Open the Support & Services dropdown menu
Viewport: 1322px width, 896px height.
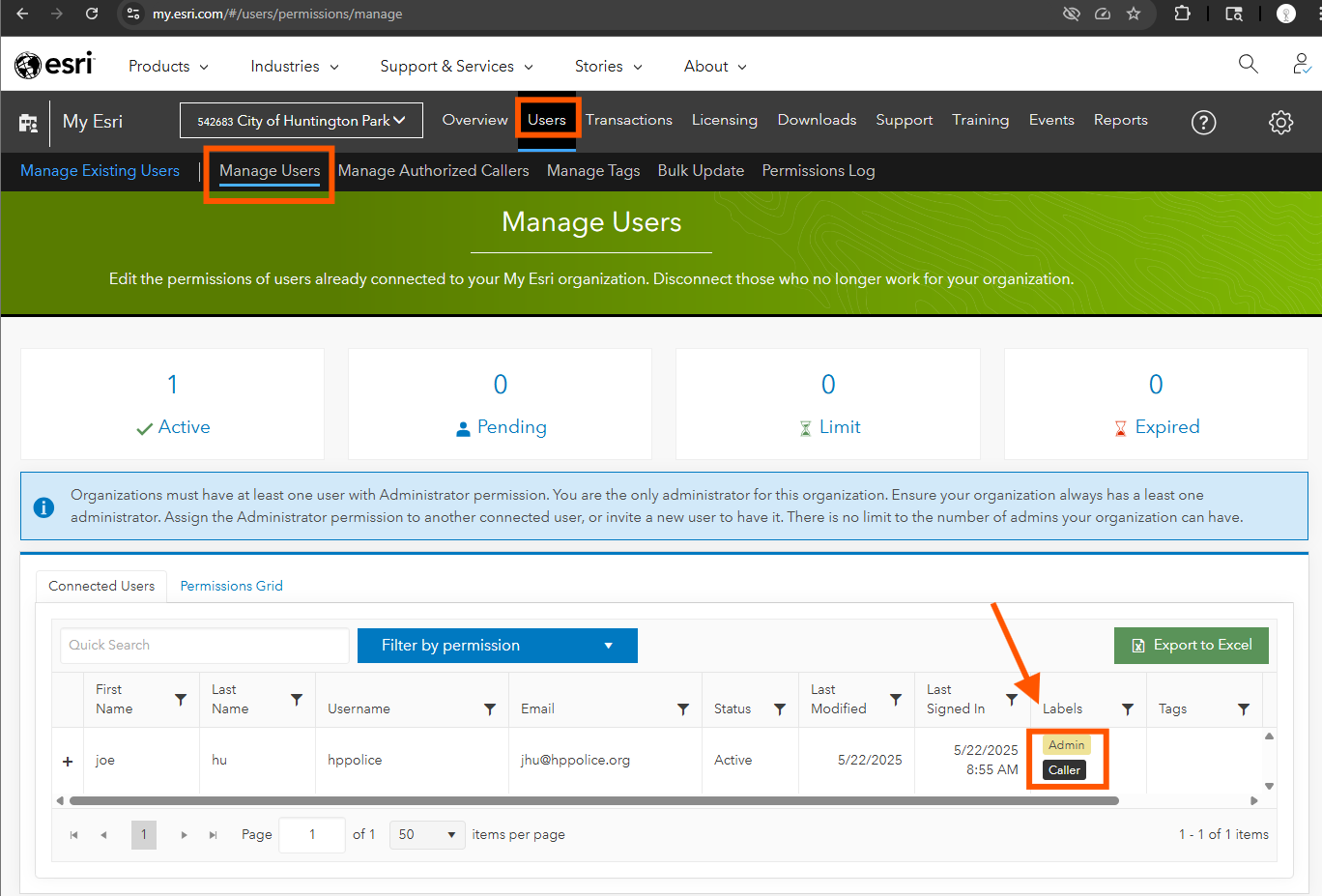(x=456, y=66)
